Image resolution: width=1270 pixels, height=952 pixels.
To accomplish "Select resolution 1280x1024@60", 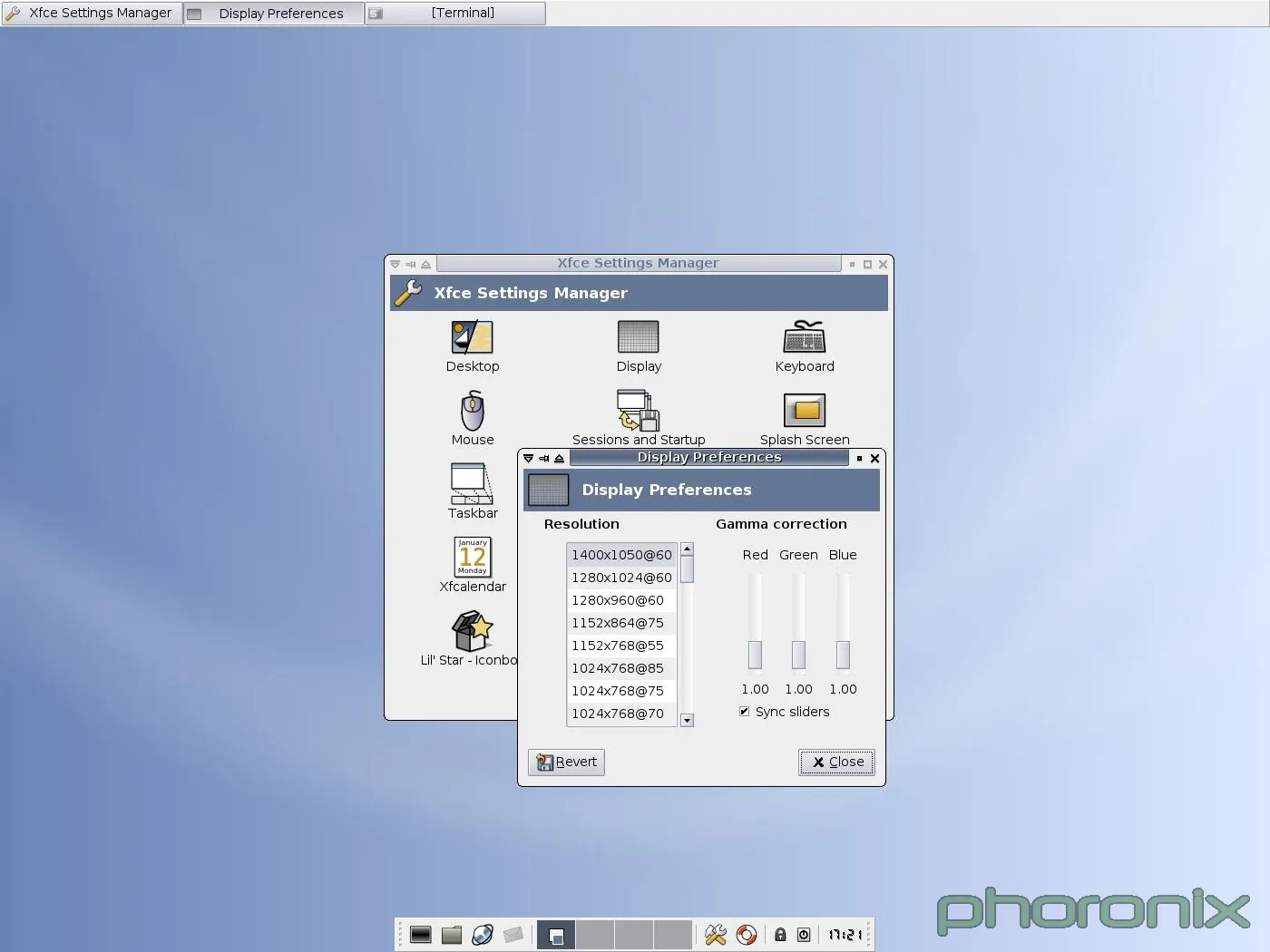I will pyautogui.click(x=621, y=578).
